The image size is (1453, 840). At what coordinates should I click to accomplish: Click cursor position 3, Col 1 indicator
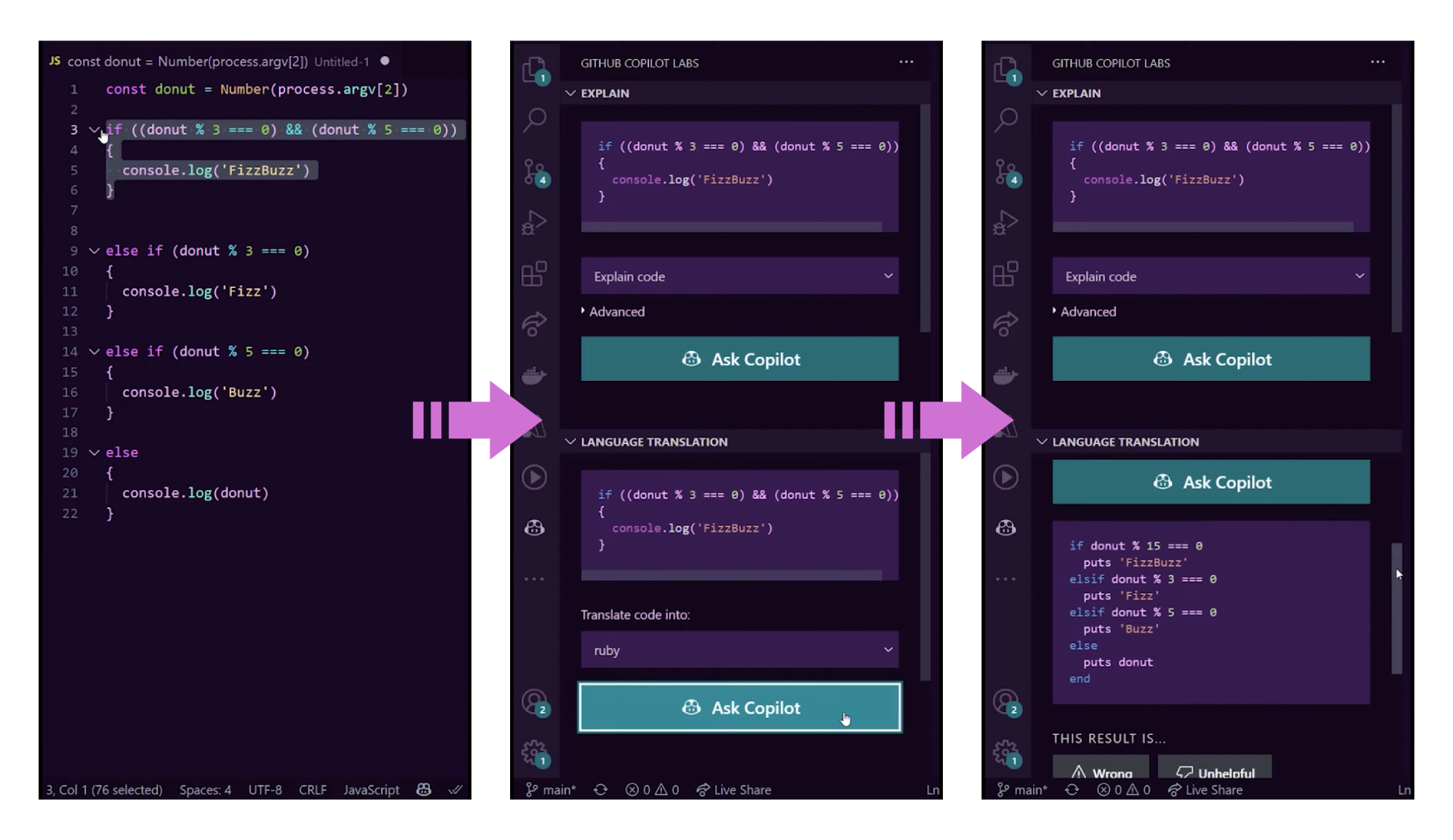[104, 790]
